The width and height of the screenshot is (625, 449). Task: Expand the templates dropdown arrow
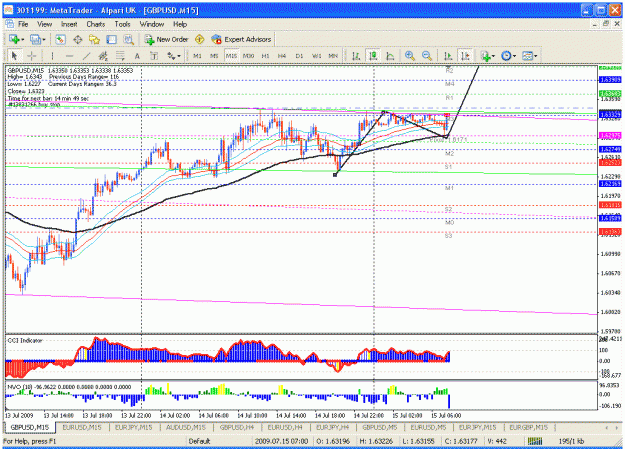536,56
